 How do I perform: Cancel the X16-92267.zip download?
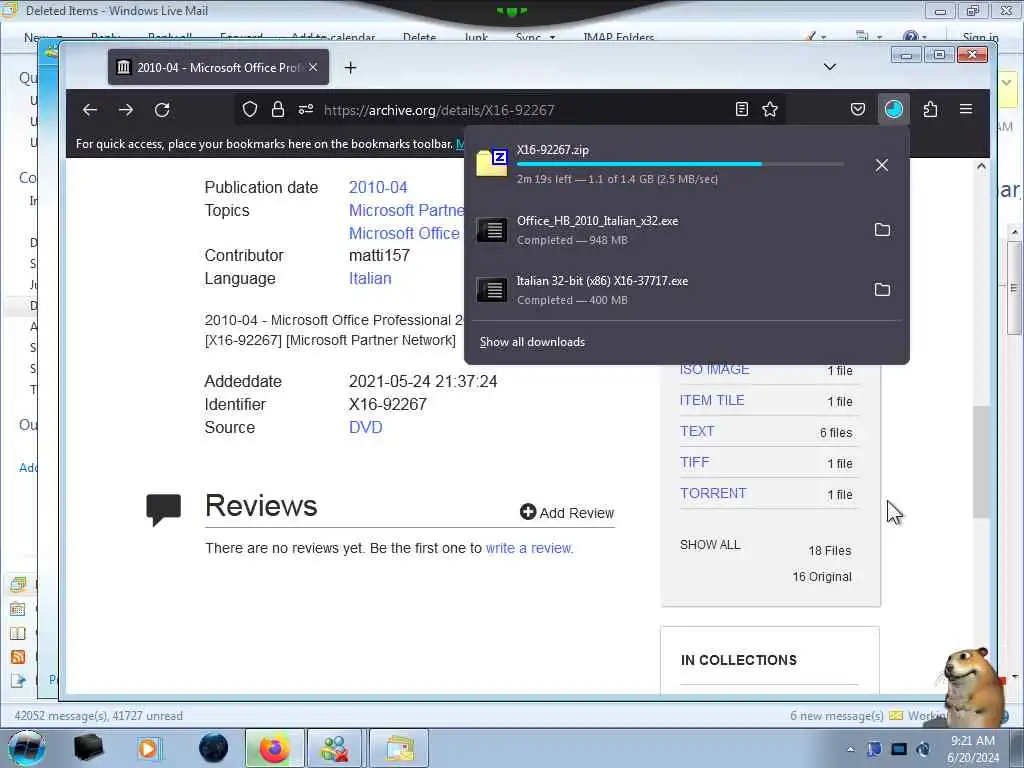click(882, 165)
